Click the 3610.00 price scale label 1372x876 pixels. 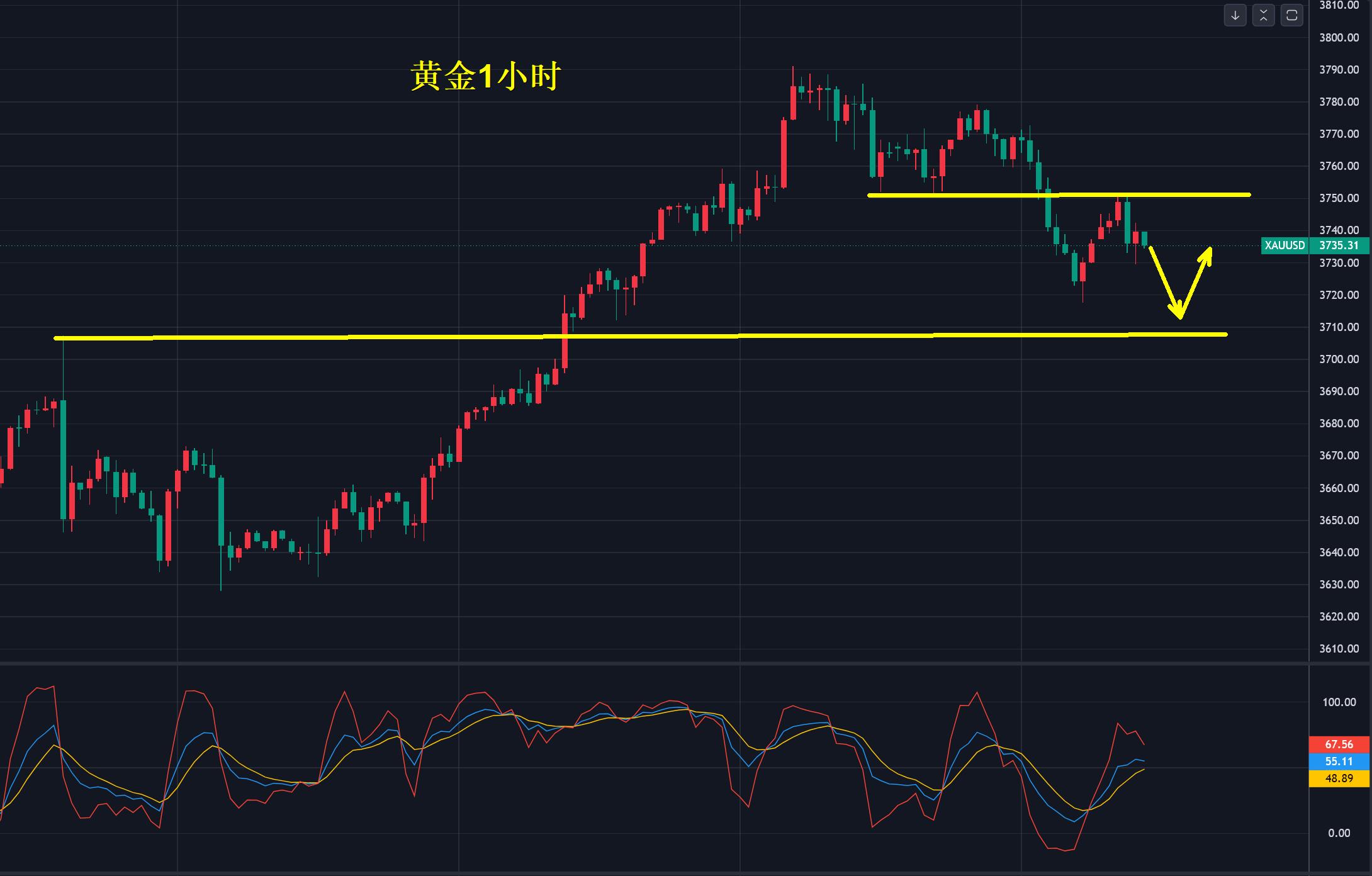click(x=1339, y=649)
